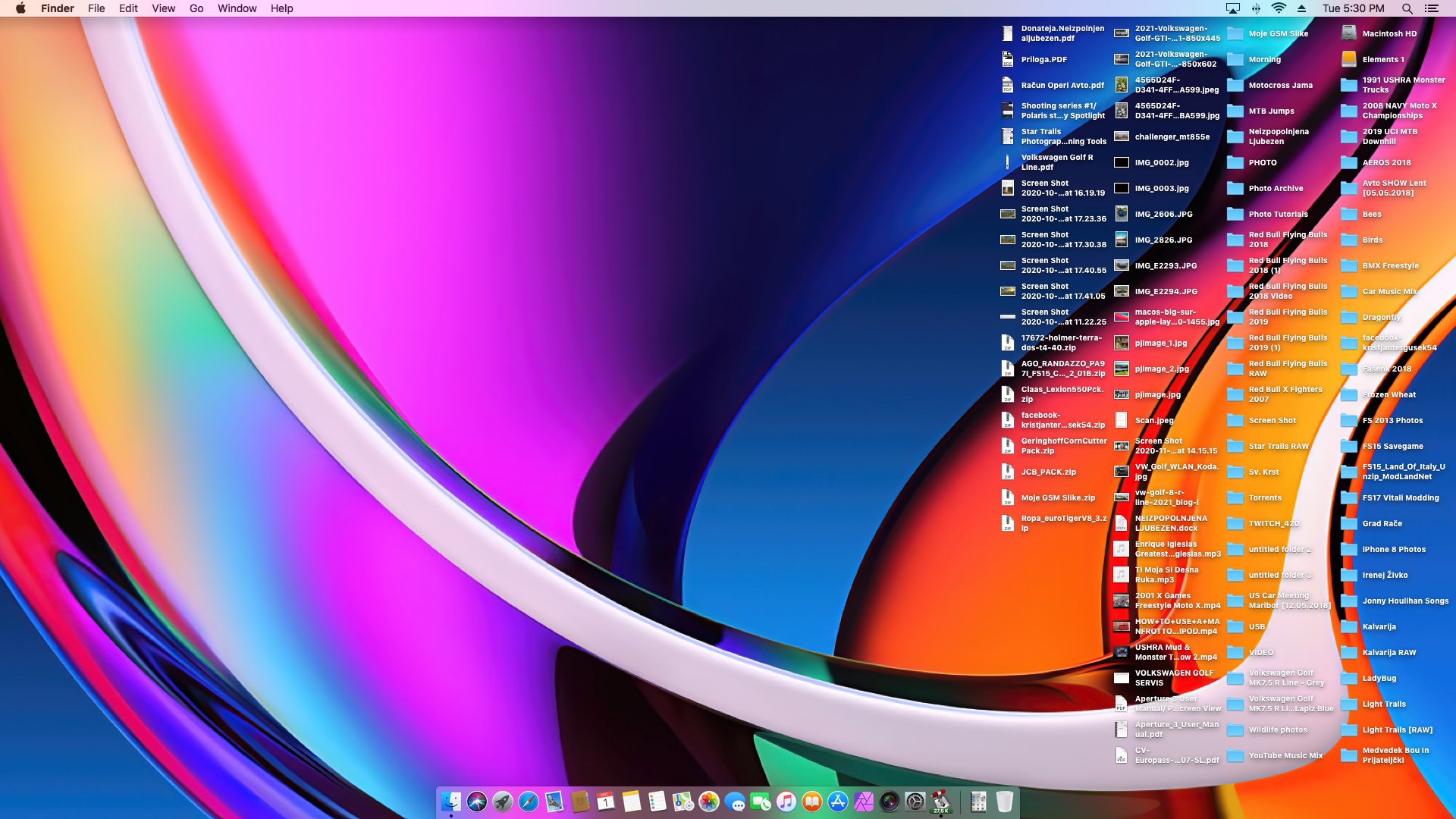Open Launchpad rocket icon
Image resolution: width=1456 pixels, height=819 pixels.
click(x=503, y=802)
